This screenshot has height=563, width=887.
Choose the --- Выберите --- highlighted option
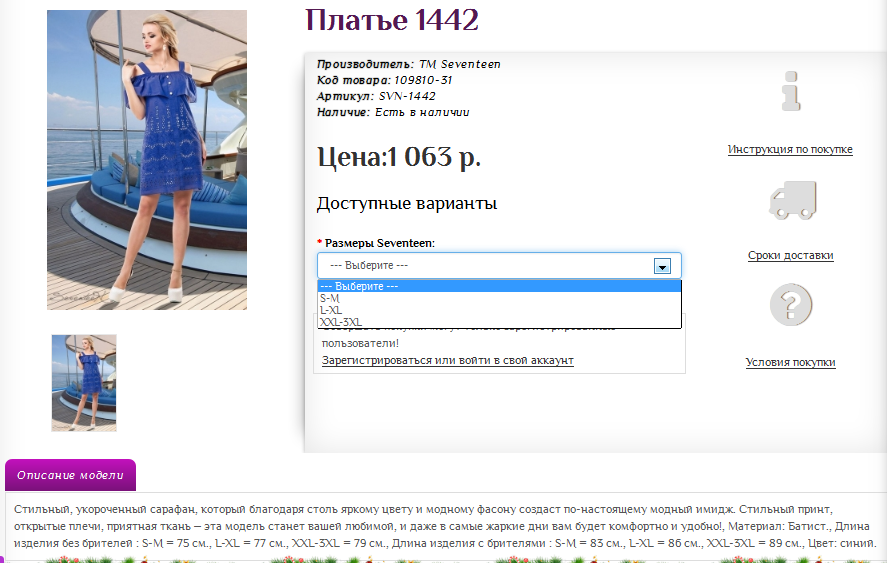[499, 286]
